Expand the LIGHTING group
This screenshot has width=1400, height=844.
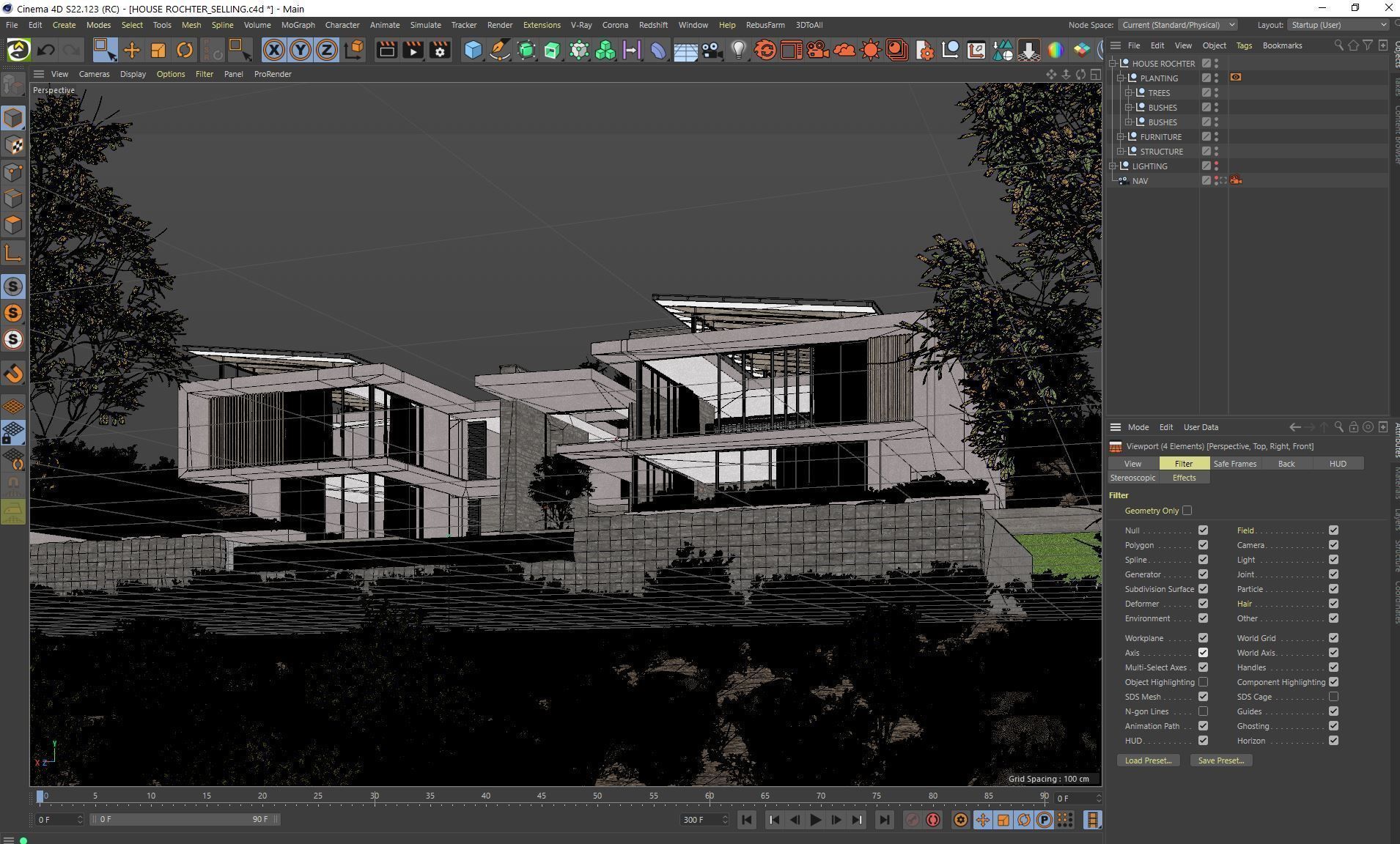1113,166
